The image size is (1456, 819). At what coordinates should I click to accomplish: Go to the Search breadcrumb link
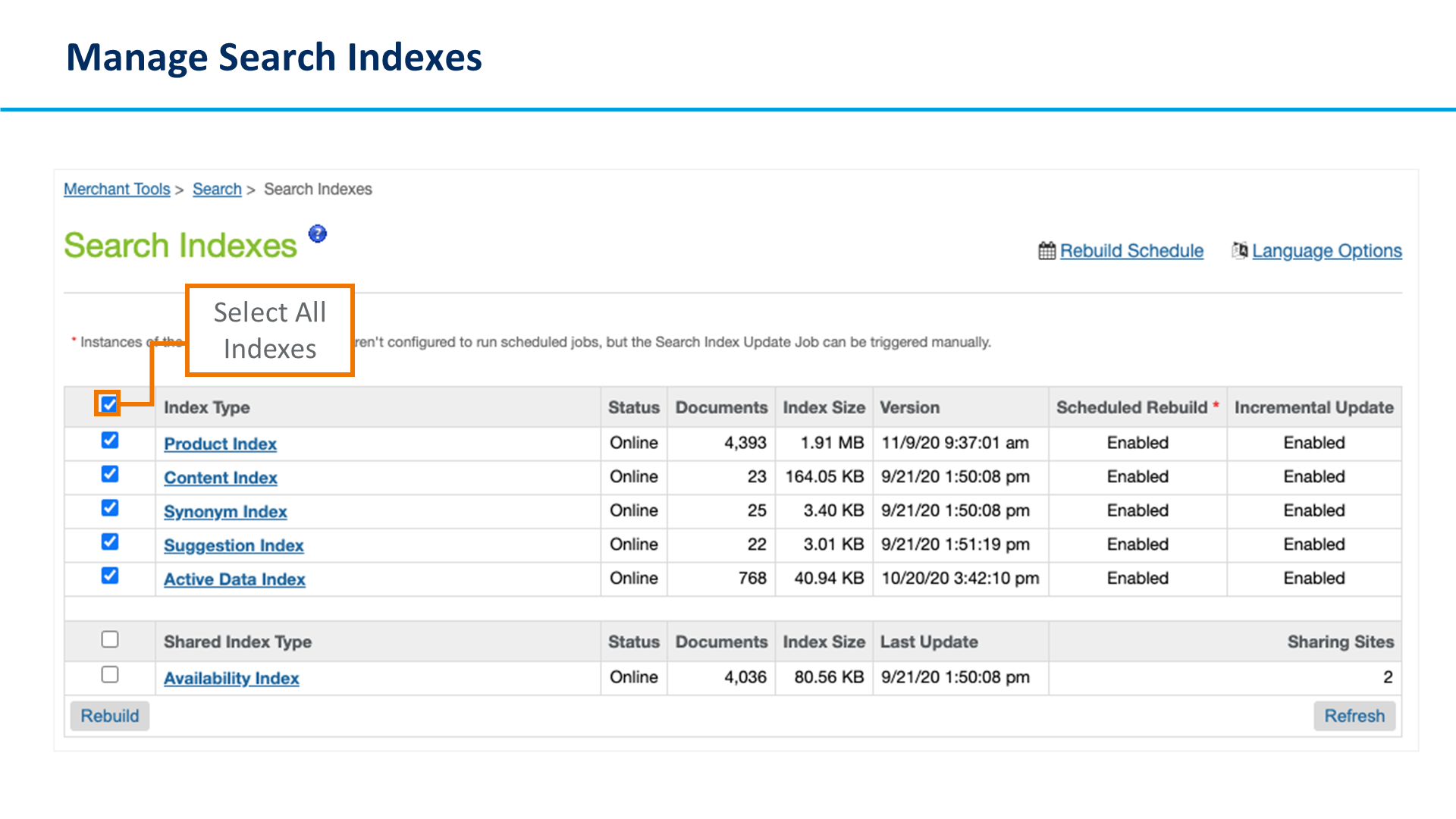point(217,189)
